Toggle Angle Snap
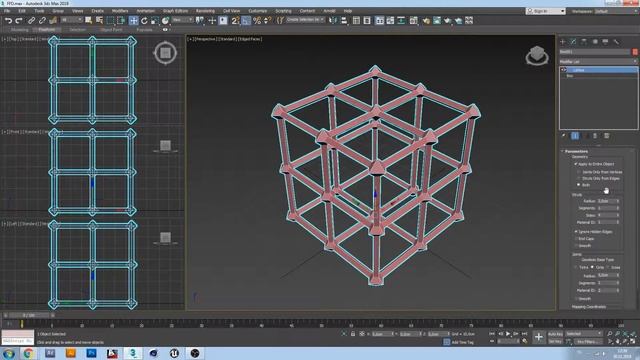The width and height of the screenshot is (640, 360). 246,20
